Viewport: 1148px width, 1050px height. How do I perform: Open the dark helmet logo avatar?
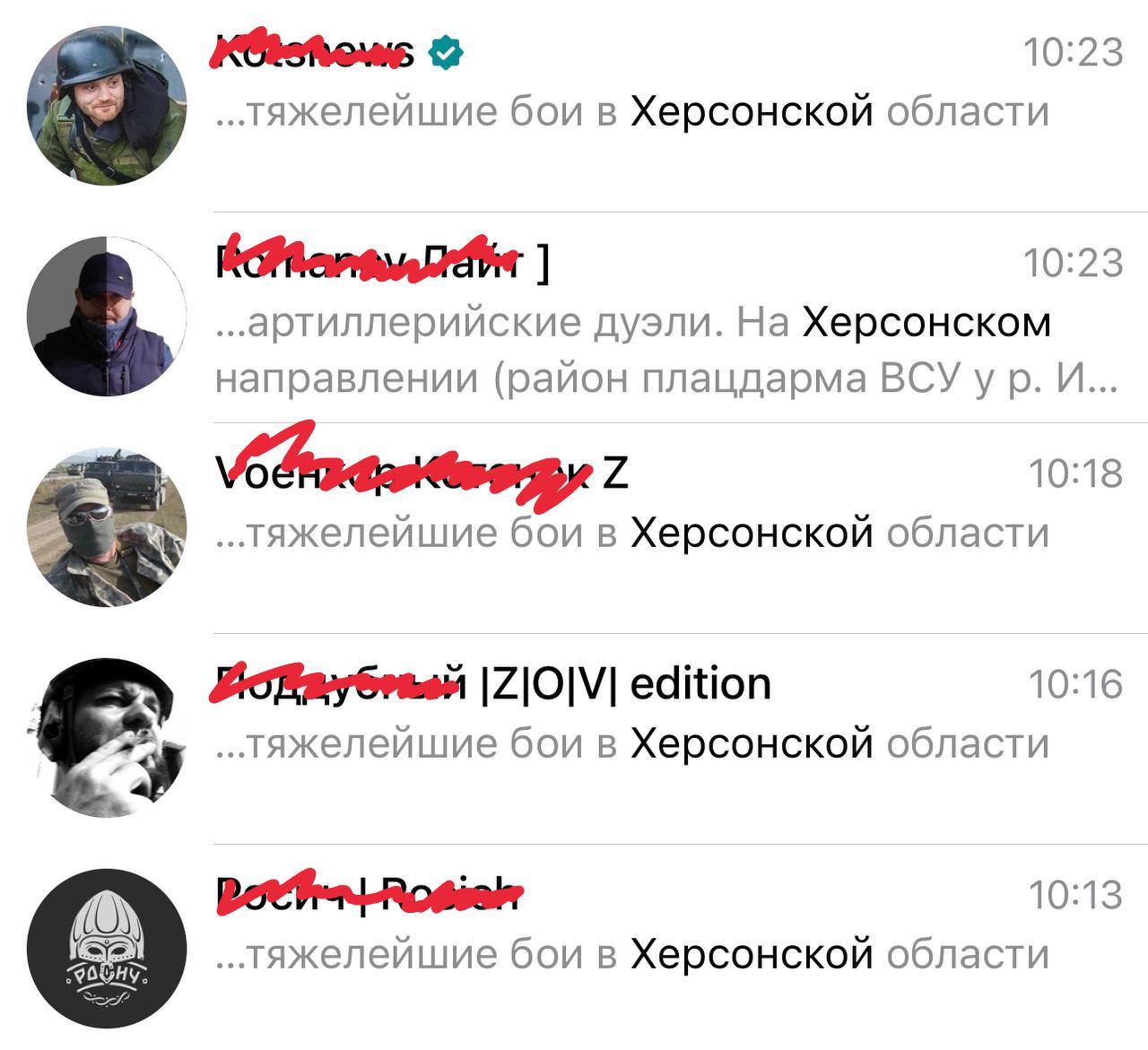[x=108, y=949]
